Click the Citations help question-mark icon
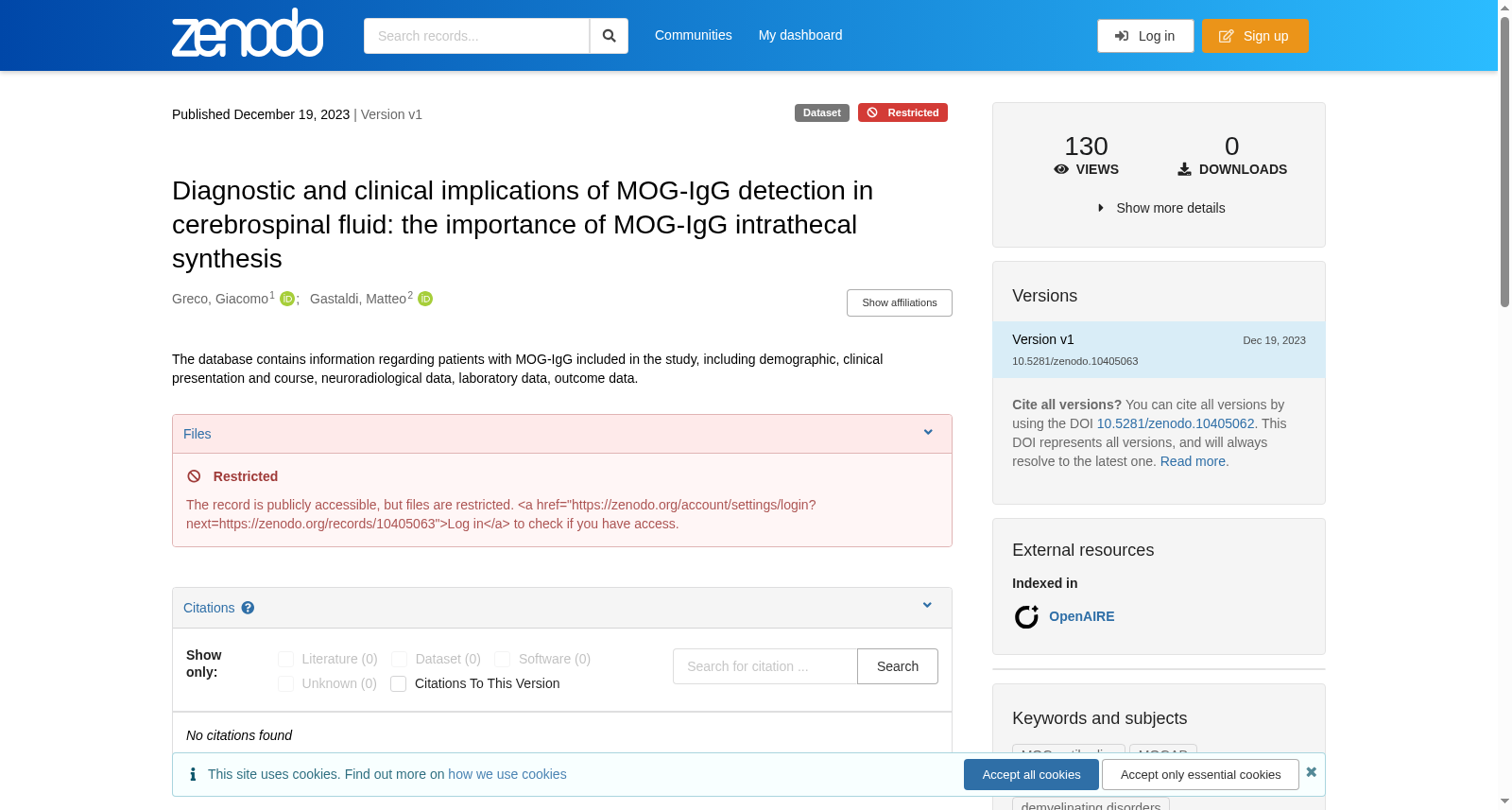1512x810 pixels. (248, 608)
